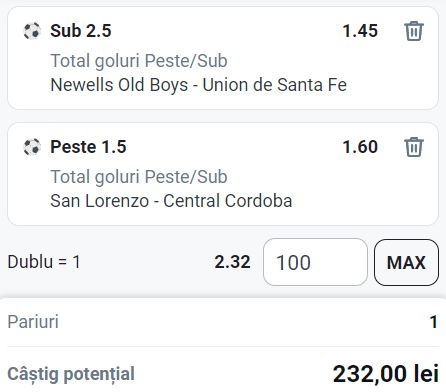This screenshot has height=392, width=446.
Task: Click the combined odds 2.32
Action: 232,262
